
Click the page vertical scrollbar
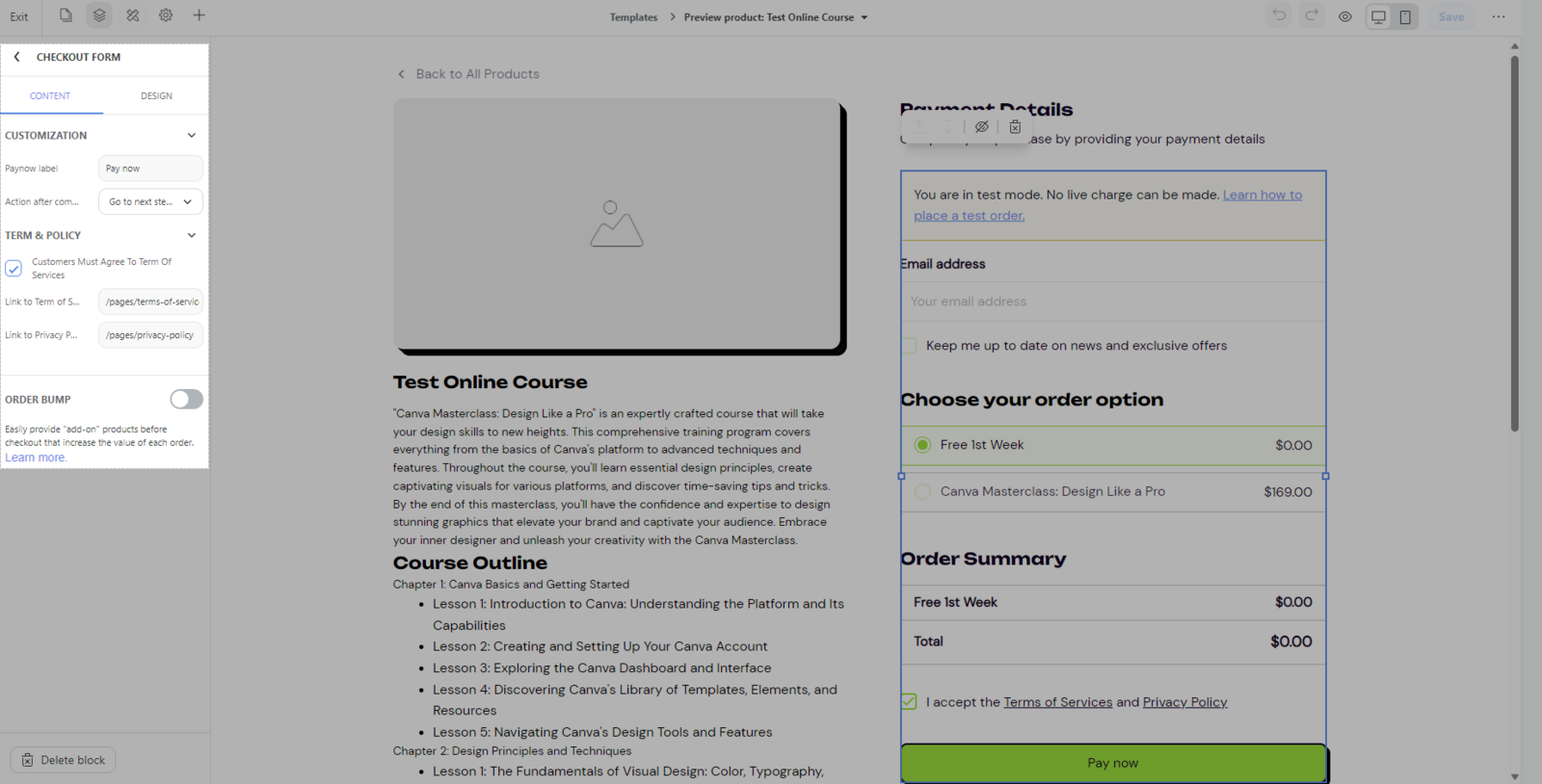click(1514, 243)
